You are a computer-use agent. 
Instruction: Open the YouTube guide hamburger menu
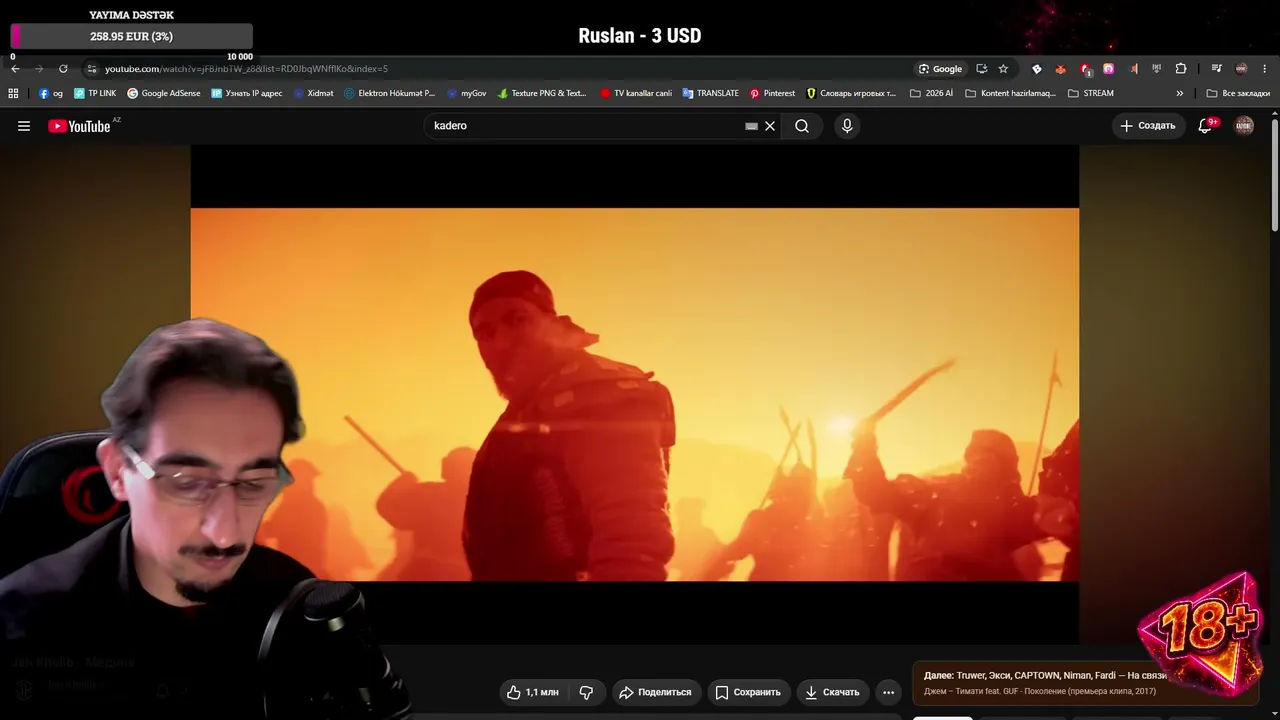click(24, 126)
